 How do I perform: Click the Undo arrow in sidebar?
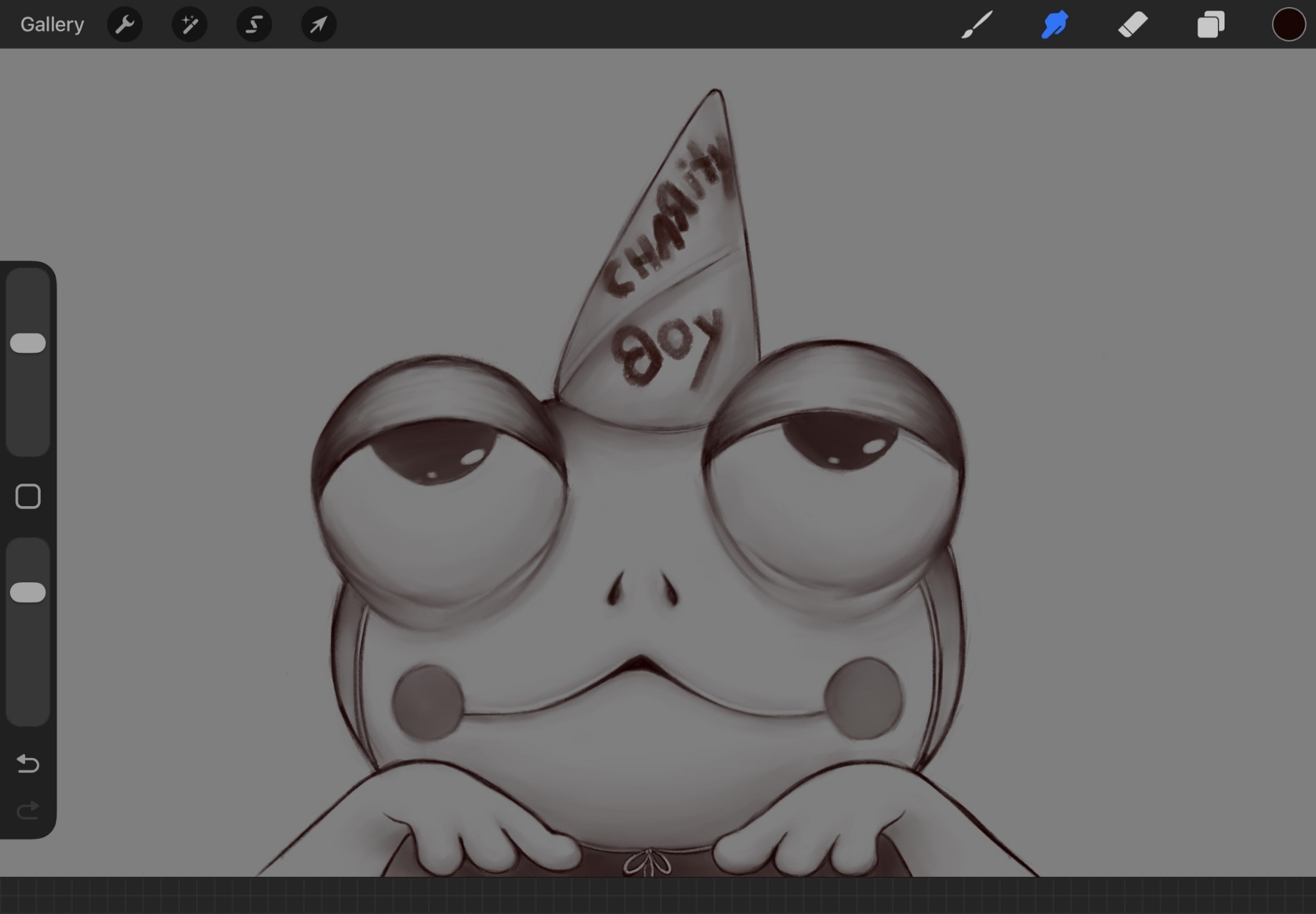click(28, 763)
